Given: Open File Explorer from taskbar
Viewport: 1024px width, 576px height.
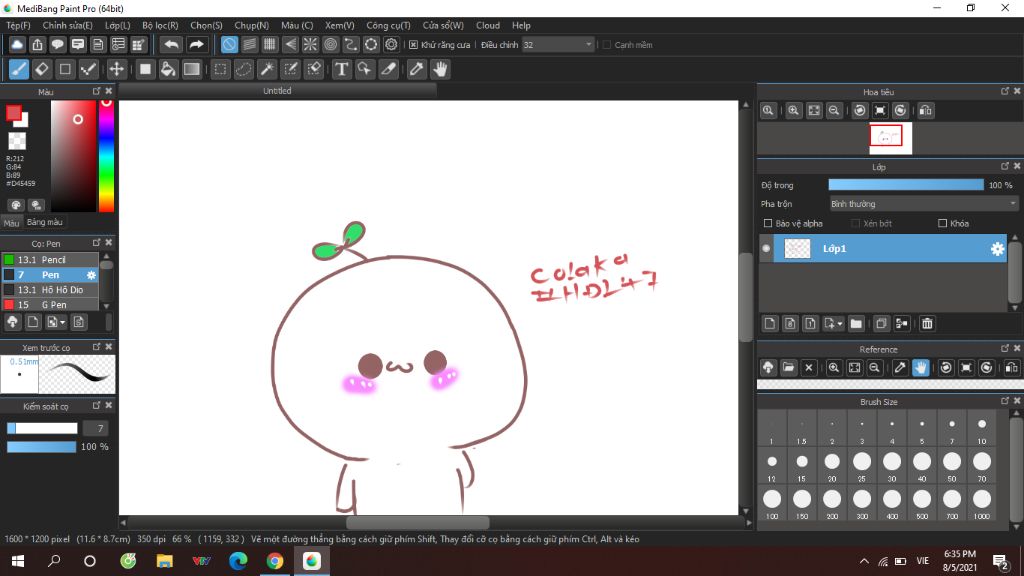Looking at the screenshot, I should 165,561.
